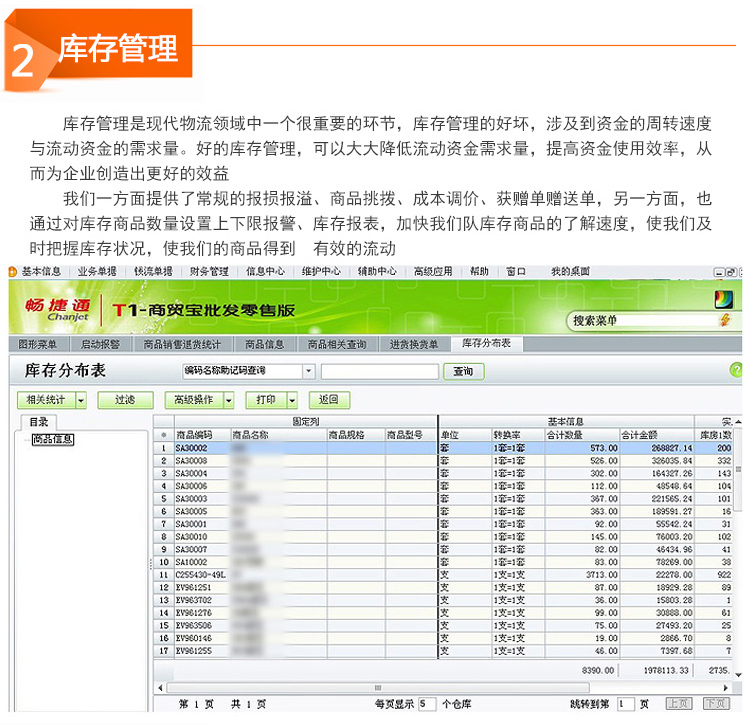
Task: Click horizontal scrollbar right arrow
Action: pos(726,688)
